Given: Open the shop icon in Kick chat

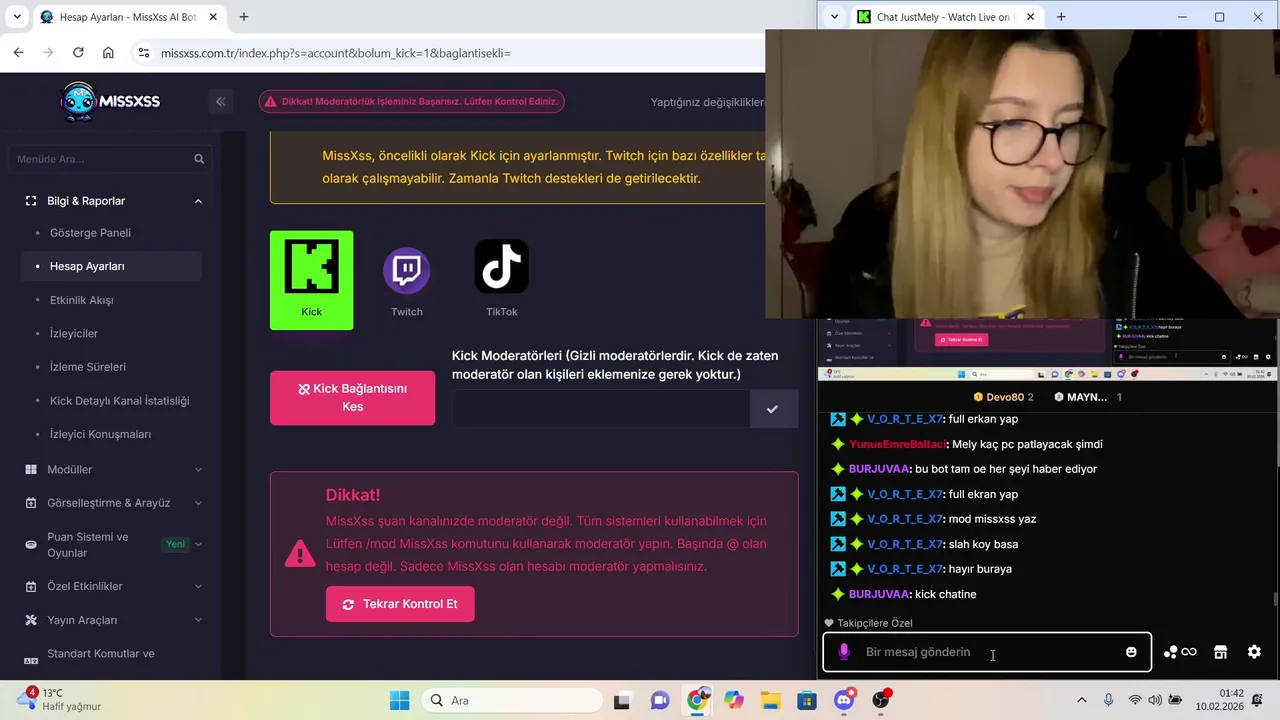Looking at the screenshot, I should tap(1220, 652).
